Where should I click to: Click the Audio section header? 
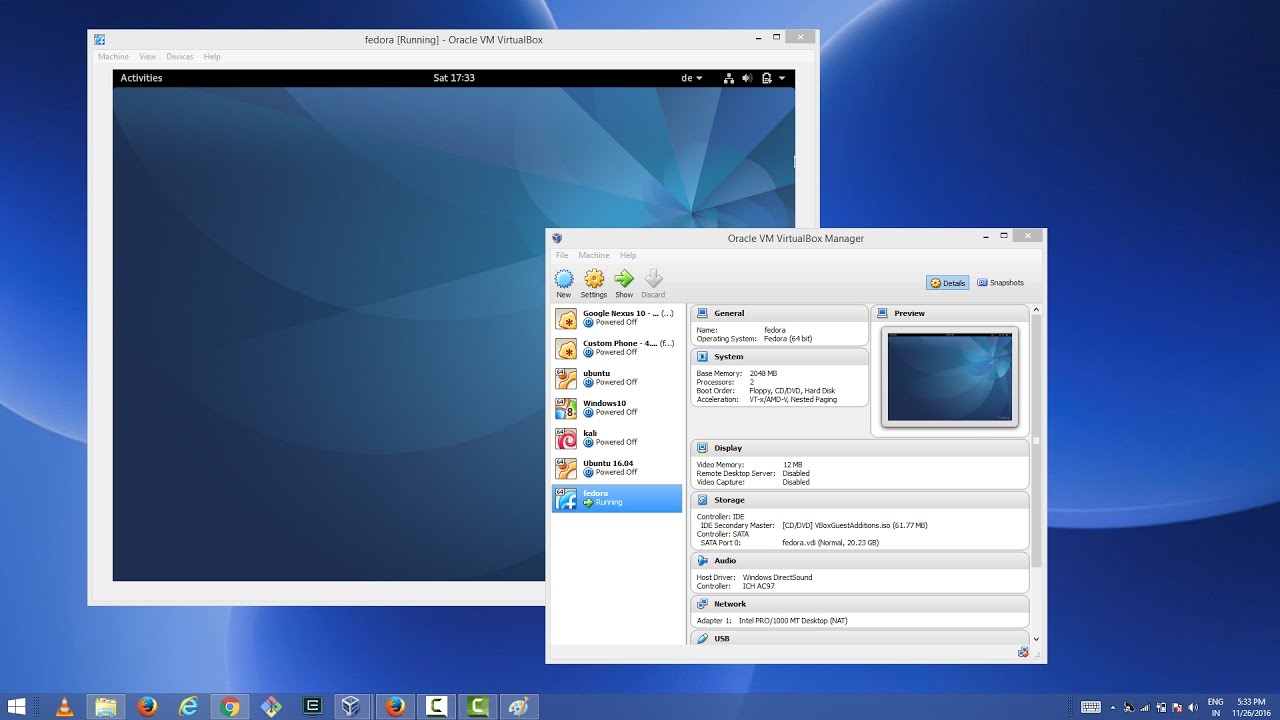coord(859,561)
